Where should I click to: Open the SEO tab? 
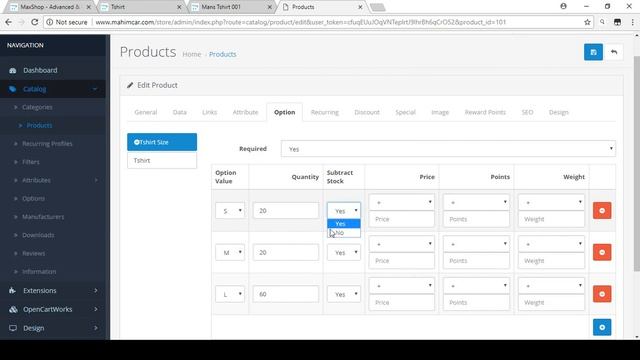click(527, 112)
